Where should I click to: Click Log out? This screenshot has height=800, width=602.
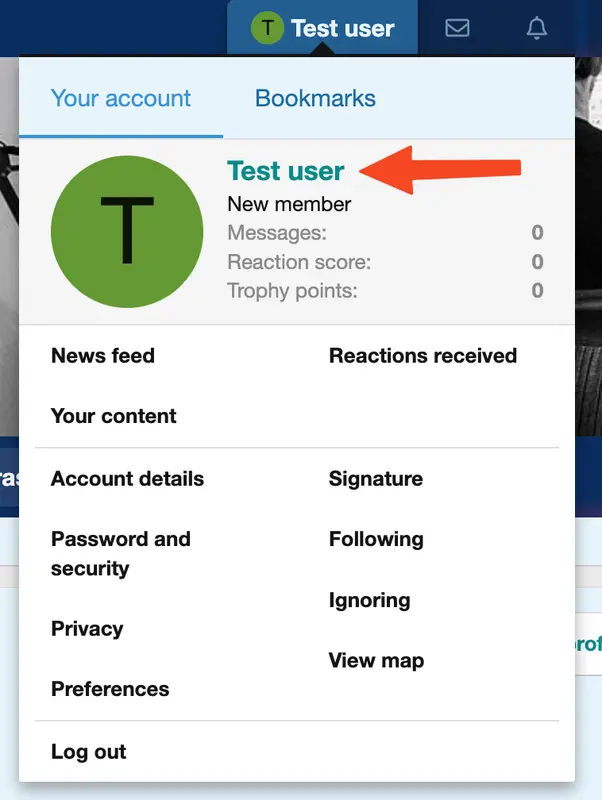coord(89,752)
